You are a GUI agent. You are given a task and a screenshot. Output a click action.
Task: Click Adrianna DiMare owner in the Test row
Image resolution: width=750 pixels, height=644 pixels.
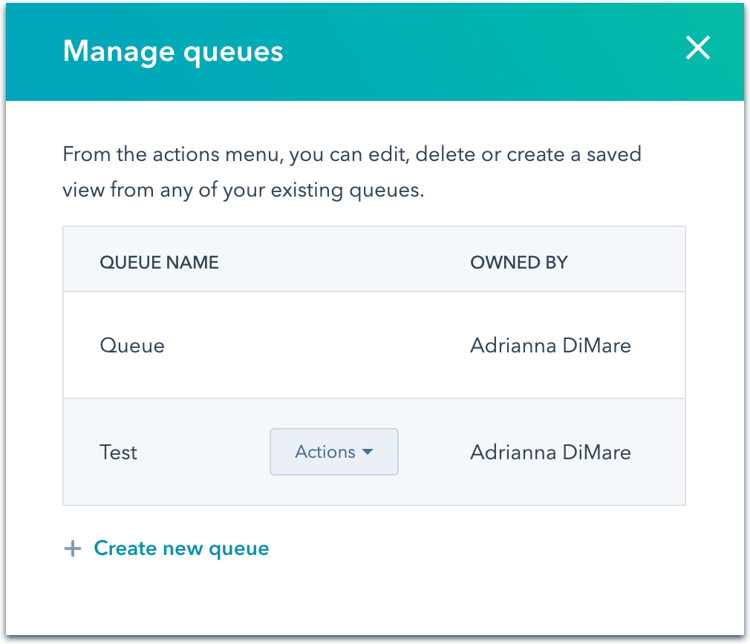(550, 453)
